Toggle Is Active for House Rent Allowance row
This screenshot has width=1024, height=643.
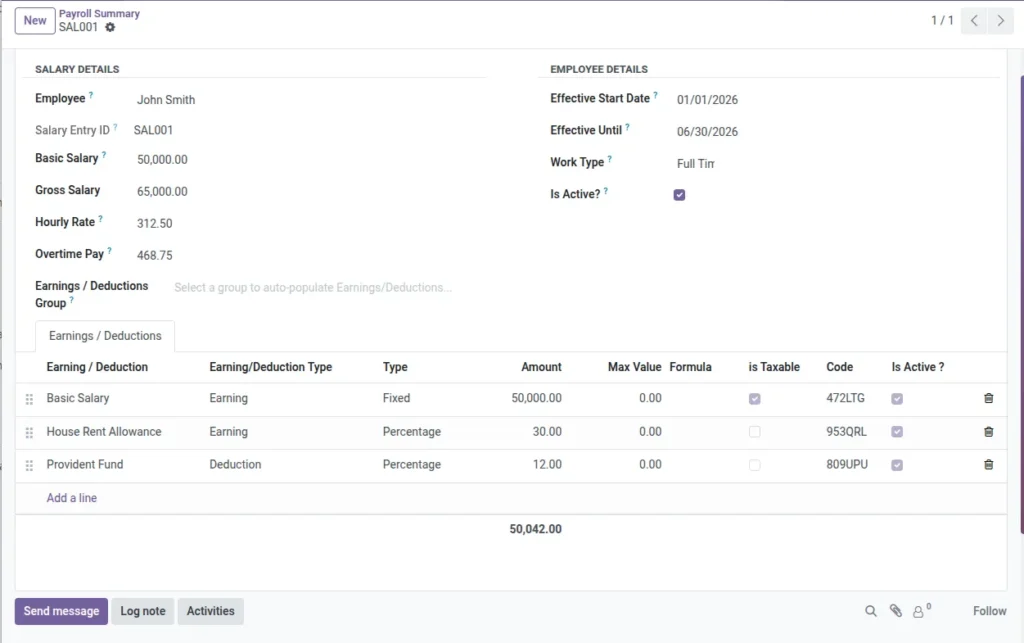[897, 432]
